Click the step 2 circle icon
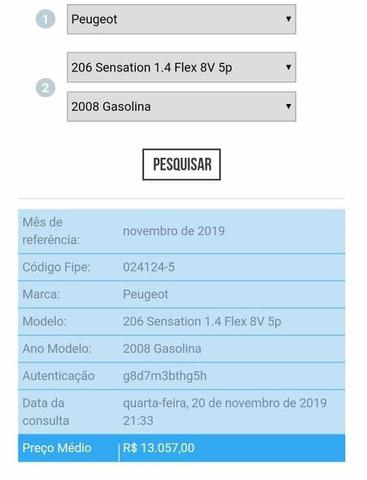The height and width of the screenshot is (480, 367). (x=45, y=88)
